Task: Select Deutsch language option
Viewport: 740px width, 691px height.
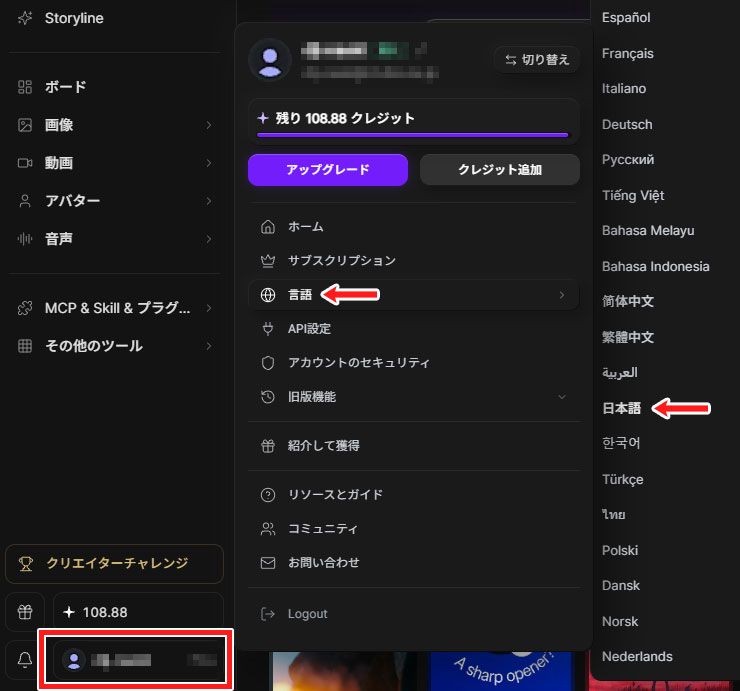Action: pos(627,125)
